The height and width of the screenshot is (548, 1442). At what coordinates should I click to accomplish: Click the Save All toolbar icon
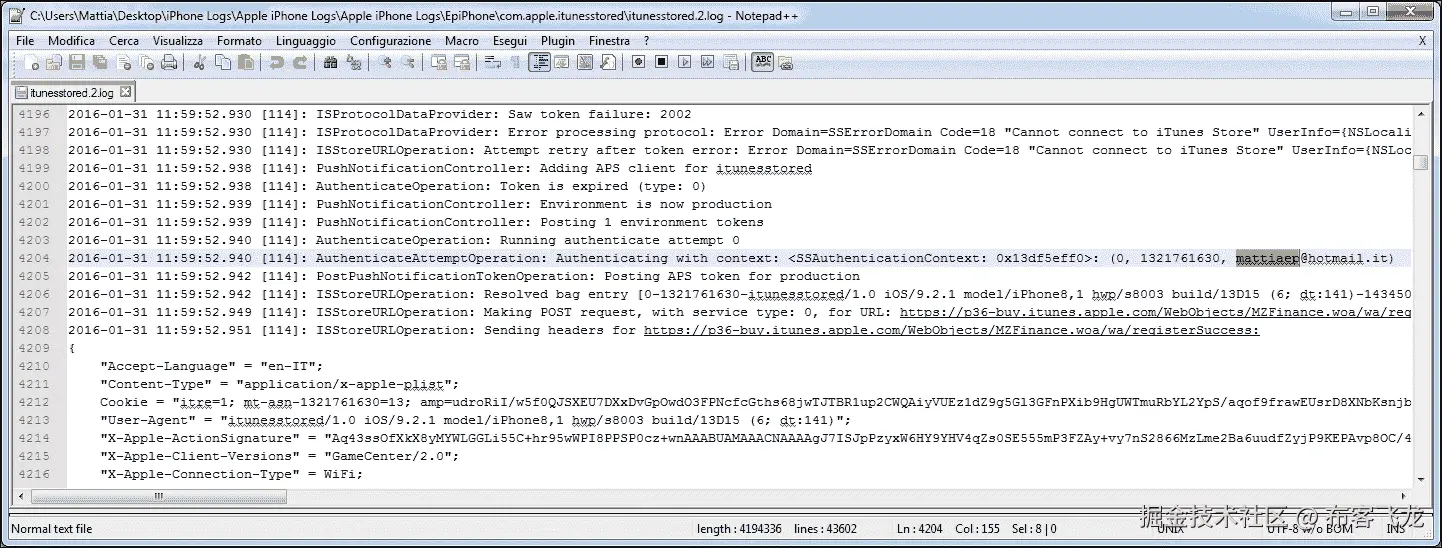click(99, 63)
